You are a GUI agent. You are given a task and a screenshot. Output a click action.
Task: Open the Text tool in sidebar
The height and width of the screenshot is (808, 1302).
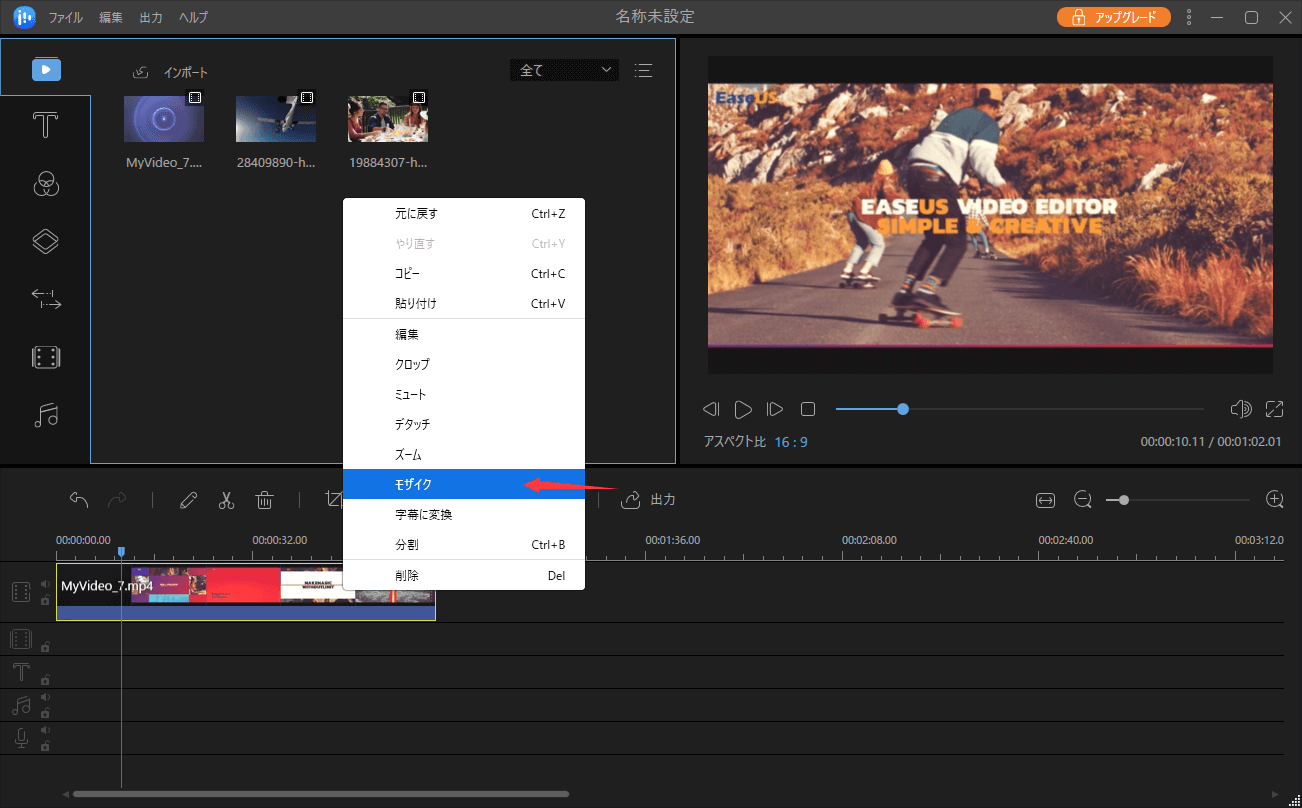pos(46,126)
